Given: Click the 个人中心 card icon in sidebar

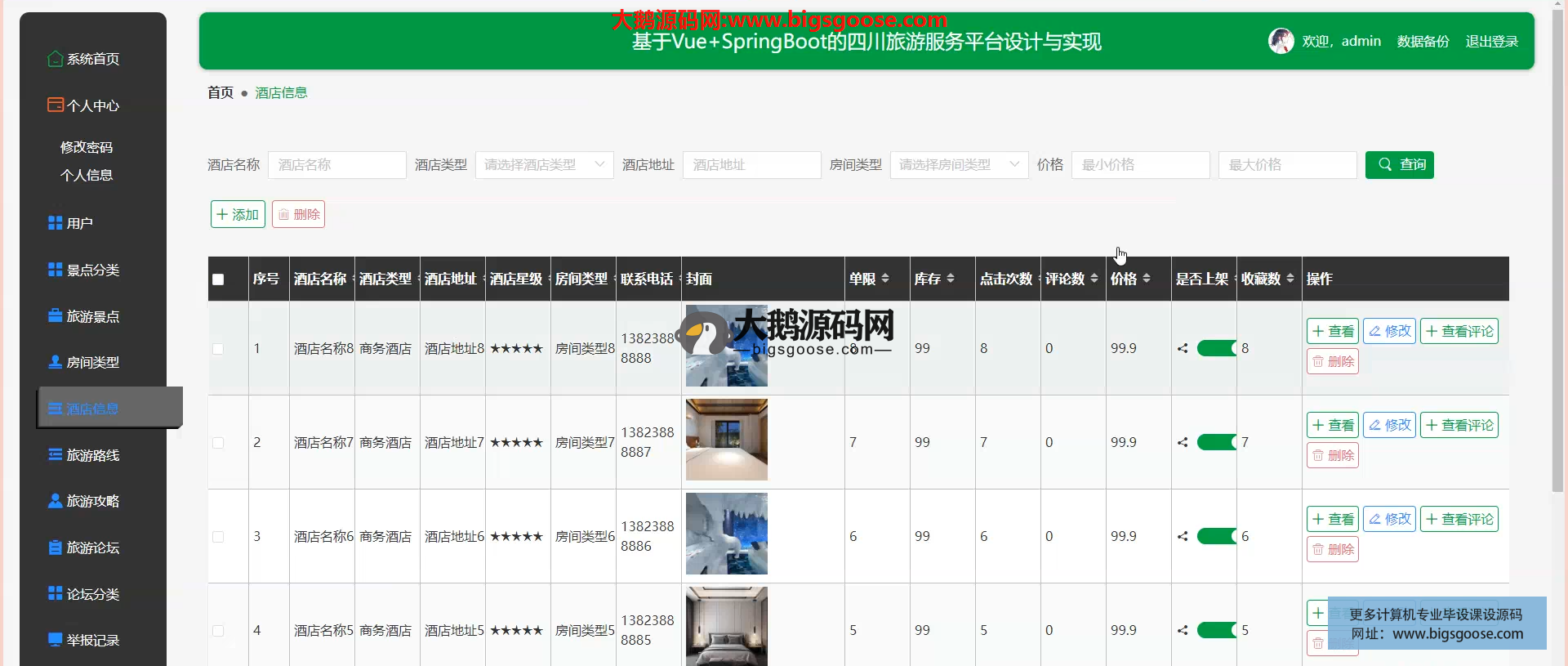Looking at the screenshot, I should [x=55, y=105].
